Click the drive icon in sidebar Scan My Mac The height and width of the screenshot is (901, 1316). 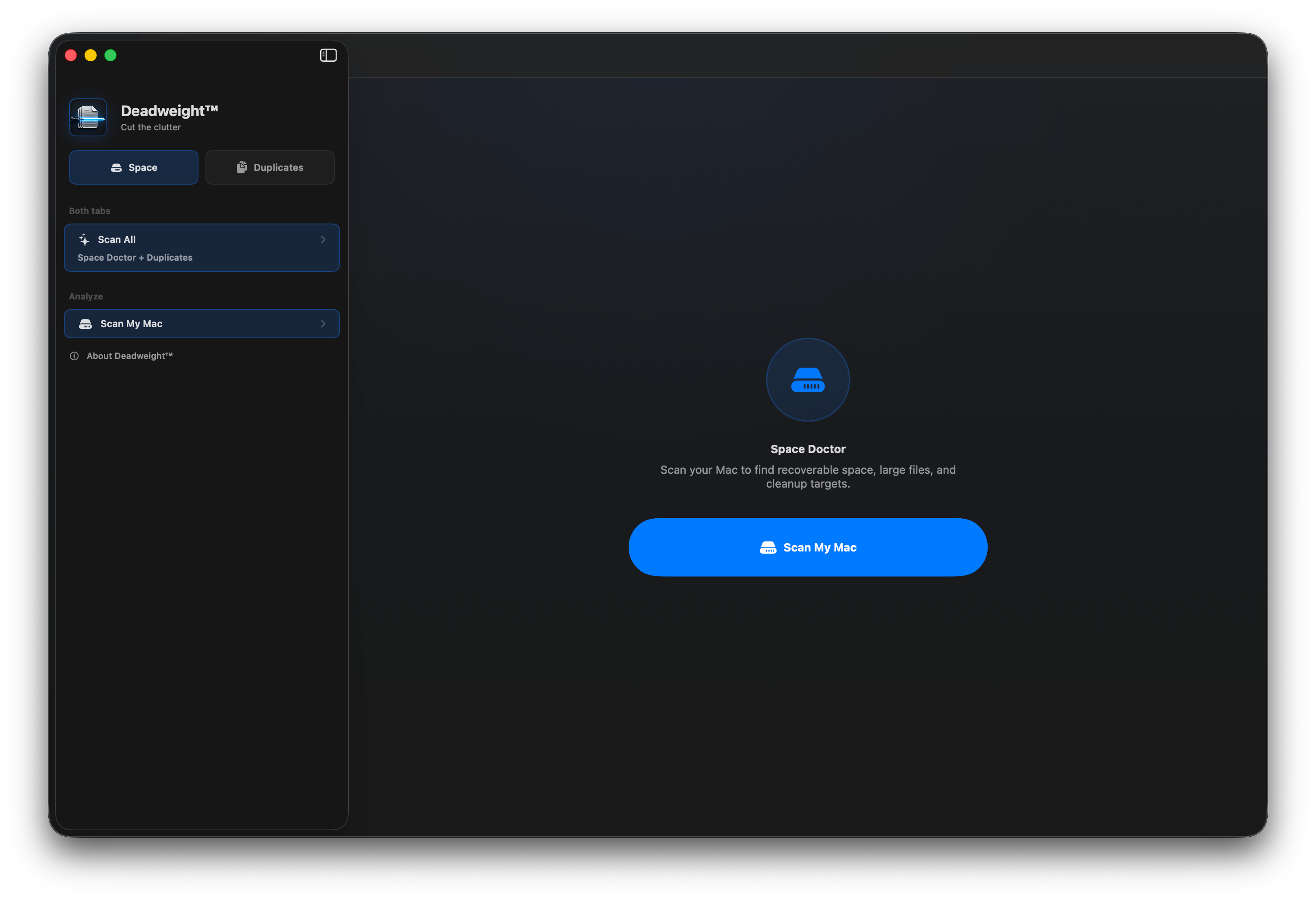pos(85,324)
